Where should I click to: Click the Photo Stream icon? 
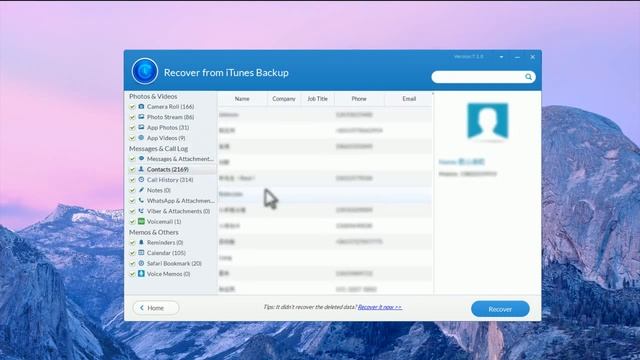pos(141,117)
